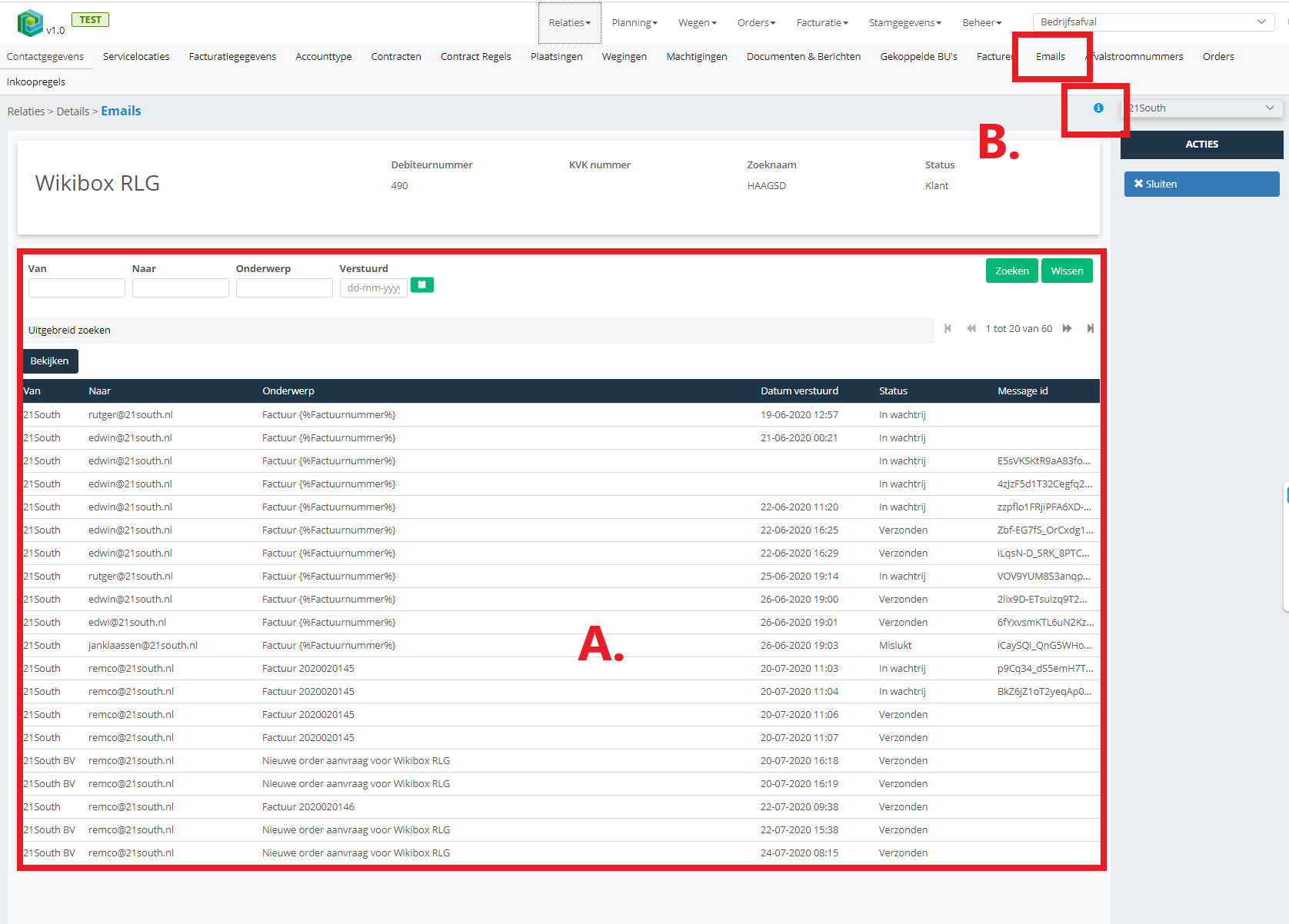Select the row sent 20-07-2020 16:18
Image resolution: width=1289 pixels, height=924 pixels.
(561, 761)
